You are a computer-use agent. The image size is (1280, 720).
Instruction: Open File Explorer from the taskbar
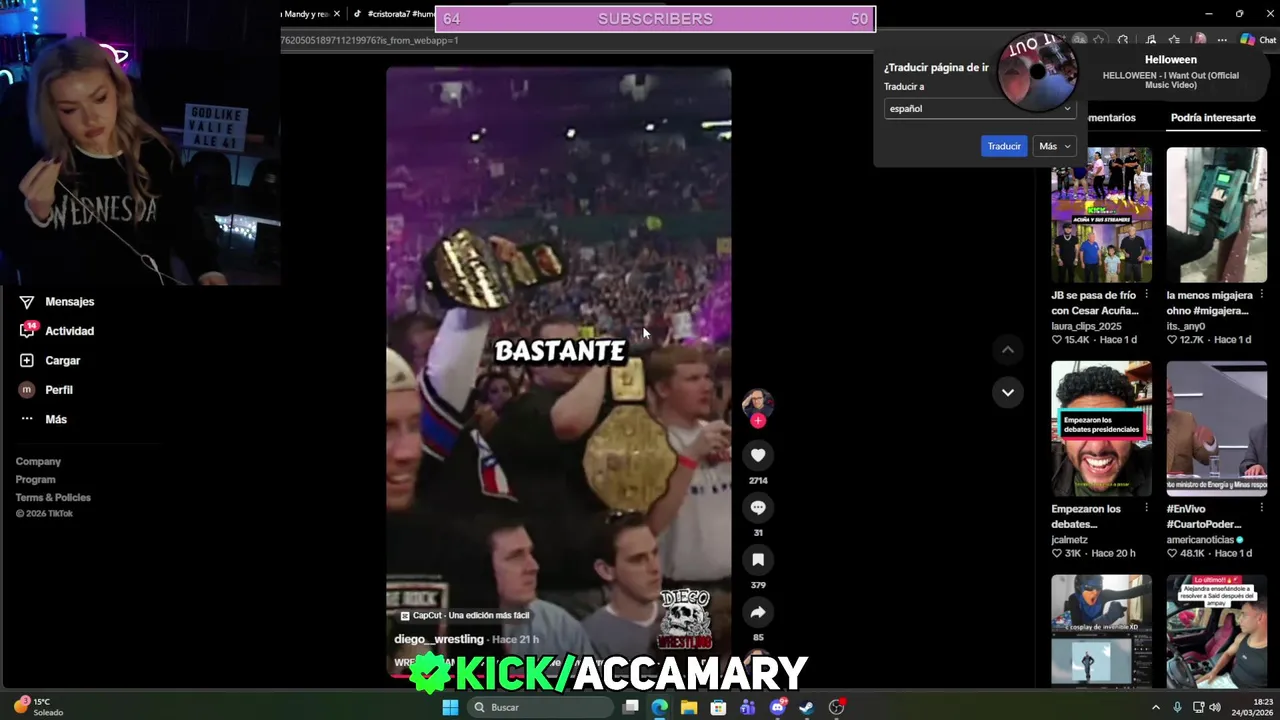(689, 707)
